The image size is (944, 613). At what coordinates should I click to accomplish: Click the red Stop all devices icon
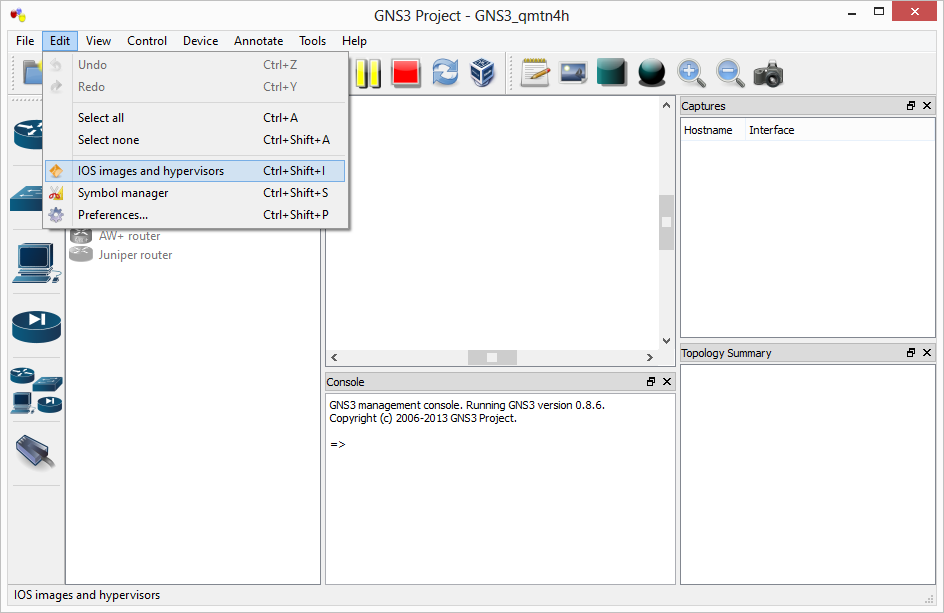pyautogui.click(x=406, y=73)
